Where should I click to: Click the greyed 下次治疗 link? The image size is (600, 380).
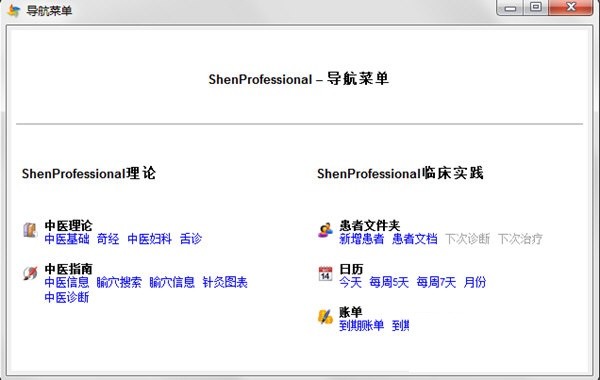tap(520, 239)
